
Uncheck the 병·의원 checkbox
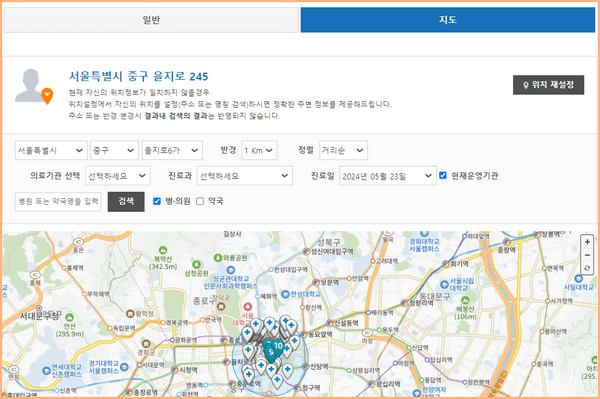(x=157, y=201)
